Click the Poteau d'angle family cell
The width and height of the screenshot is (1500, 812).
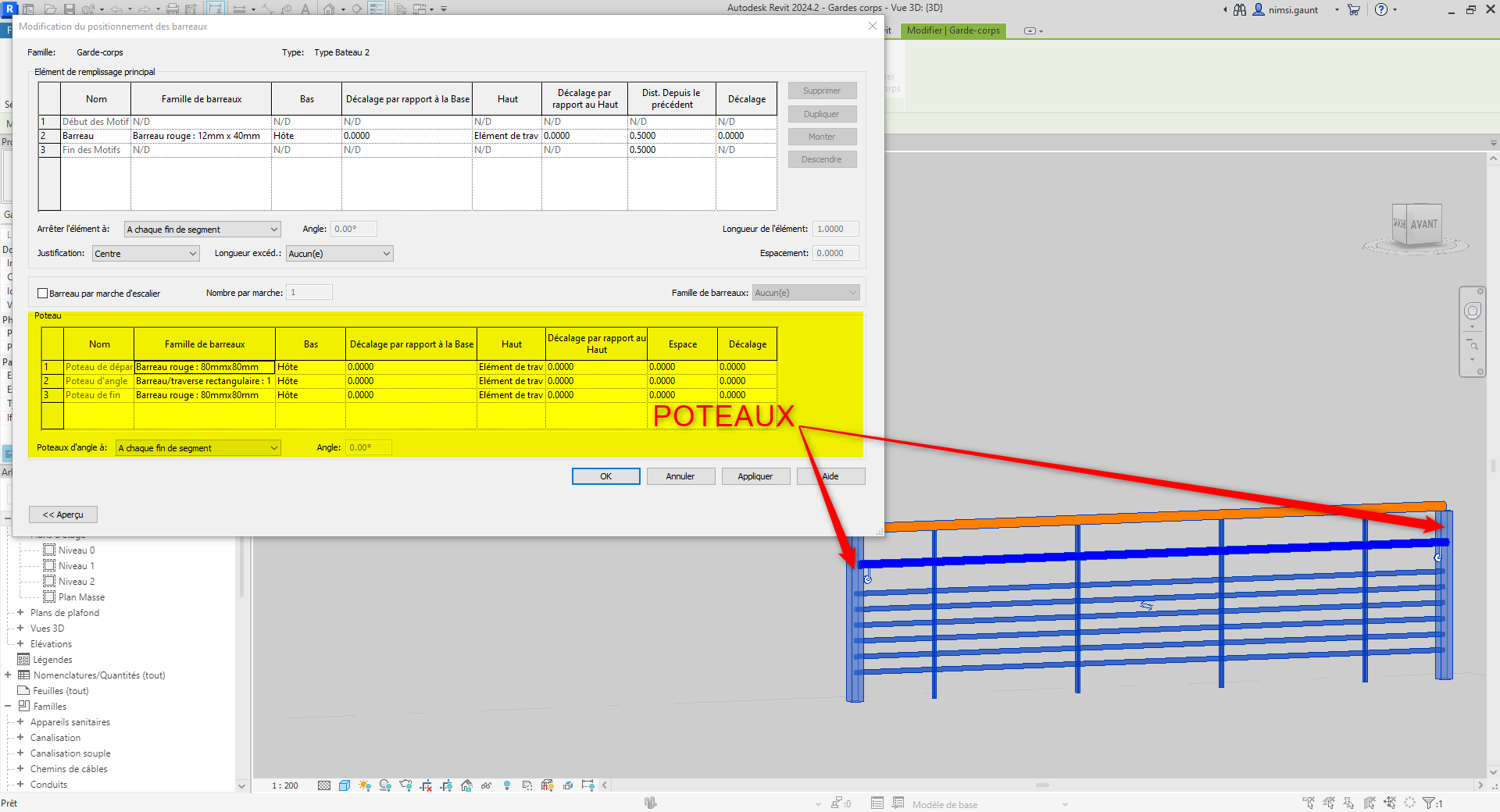pyautogui.click(x=205, y=381)
